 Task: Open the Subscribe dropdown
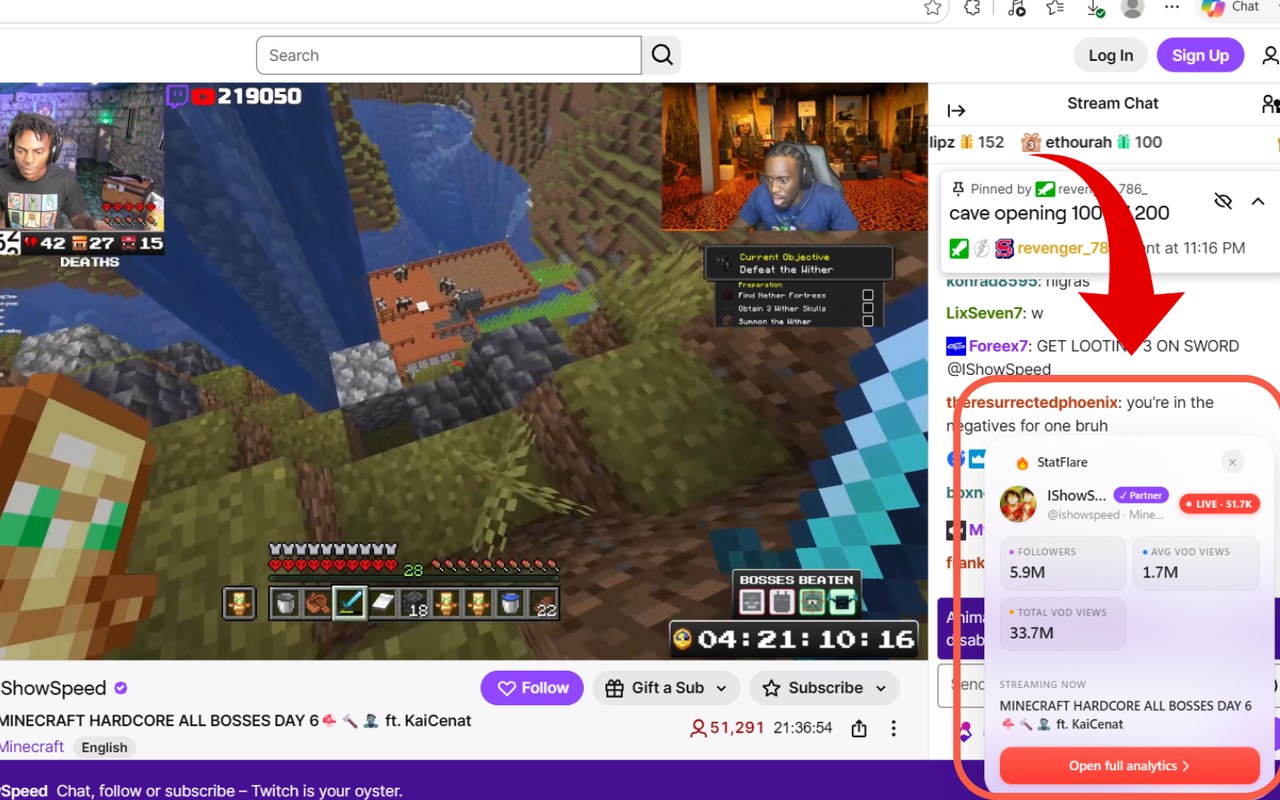(x=824, y=688)
